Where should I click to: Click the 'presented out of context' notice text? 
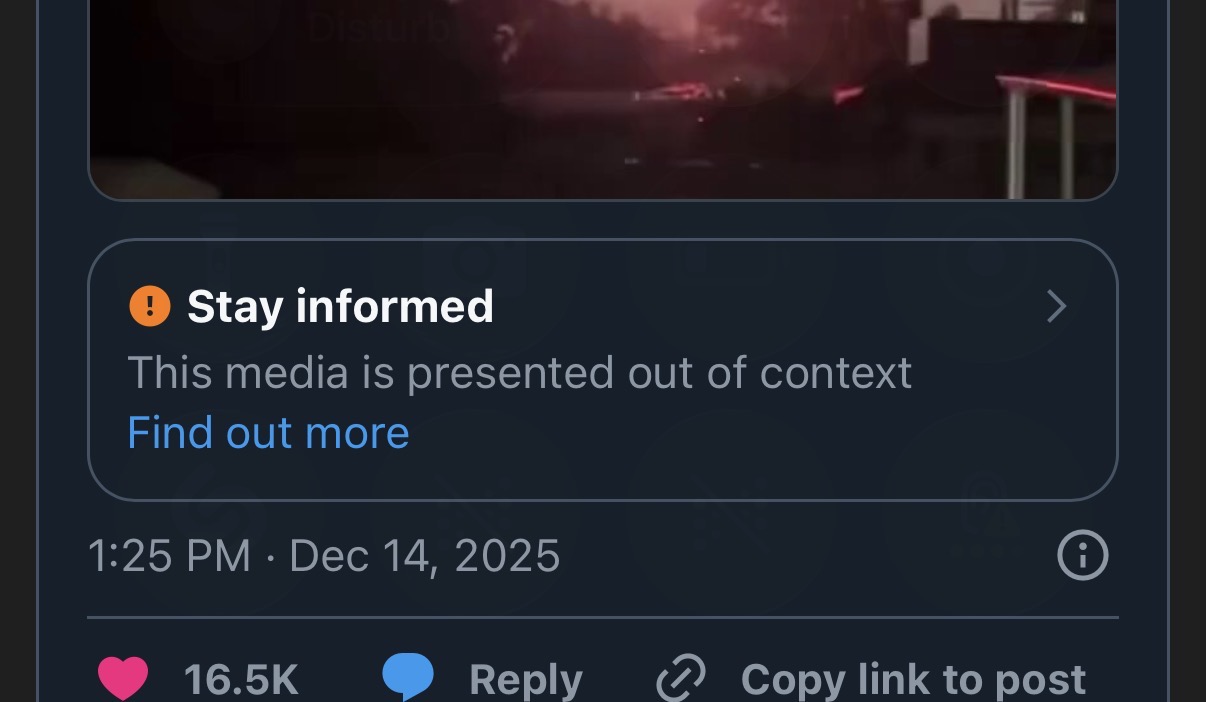click(x=660, y=373)
